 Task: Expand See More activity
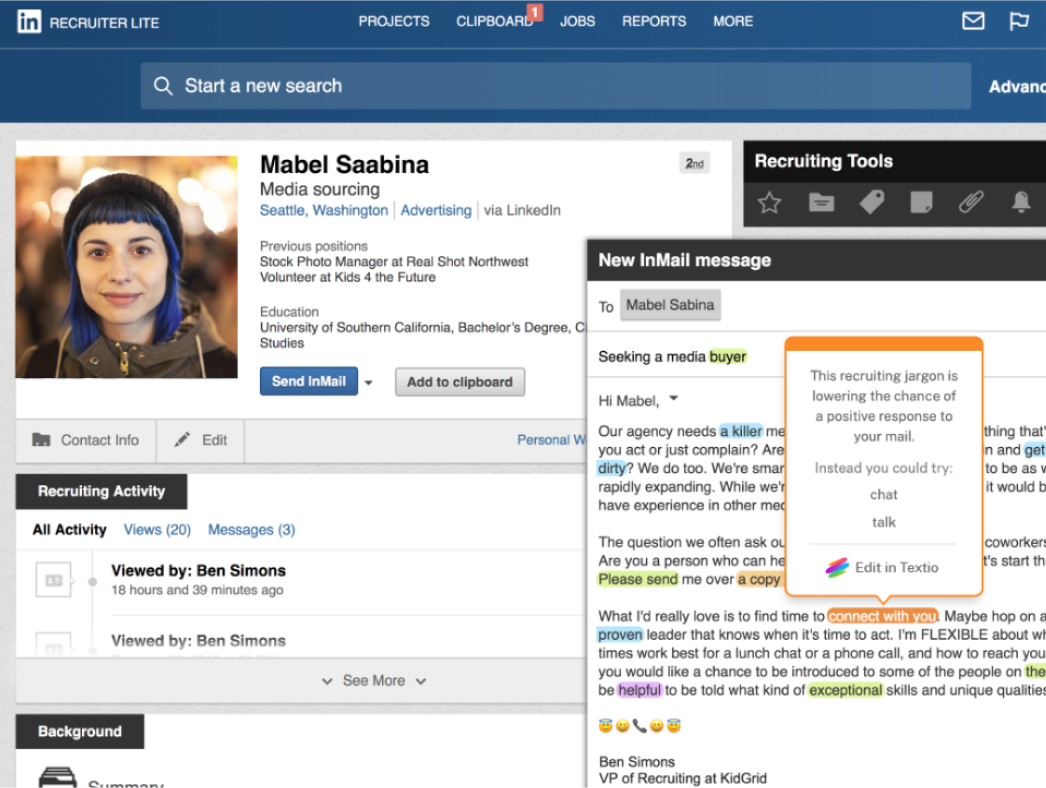[374, 681]
